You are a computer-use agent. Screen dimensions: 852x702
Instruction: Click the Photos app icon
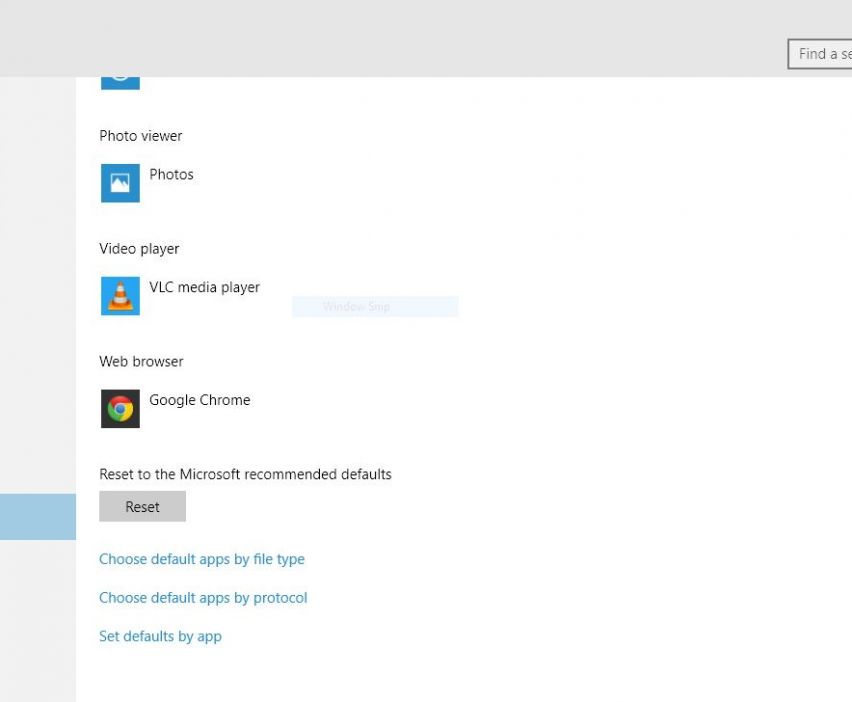point(120,183)
